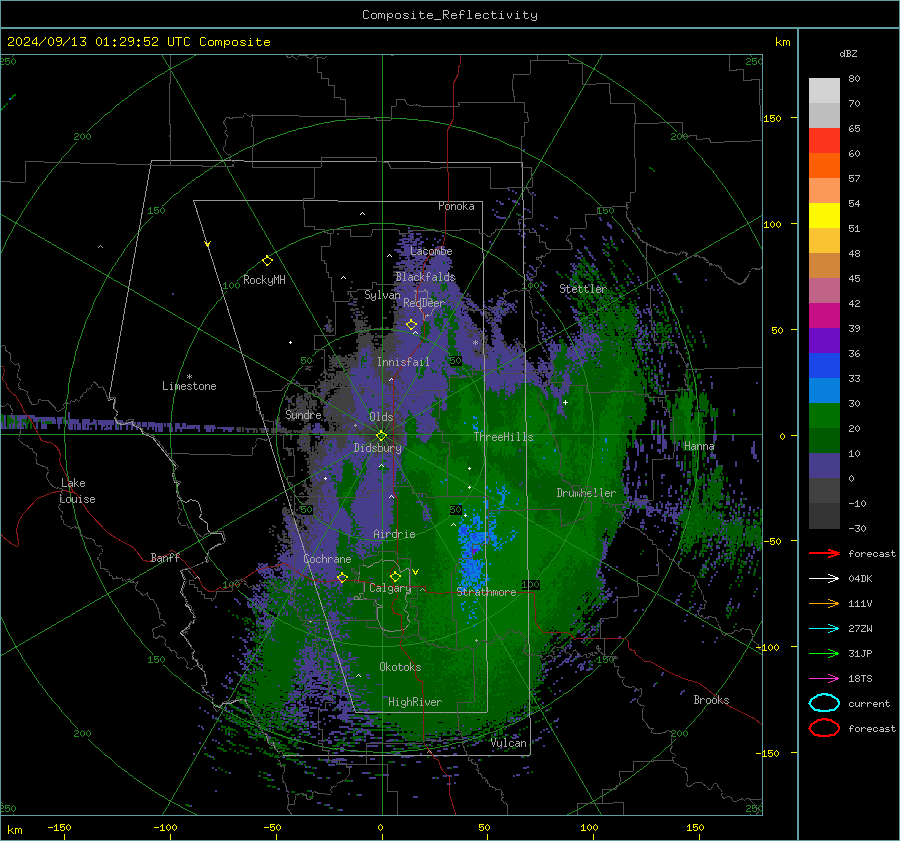Viewport: 900px width, 841px height.
Task: Select the magenta 42 dBZ swatch
Action: (x=824, y=315)
